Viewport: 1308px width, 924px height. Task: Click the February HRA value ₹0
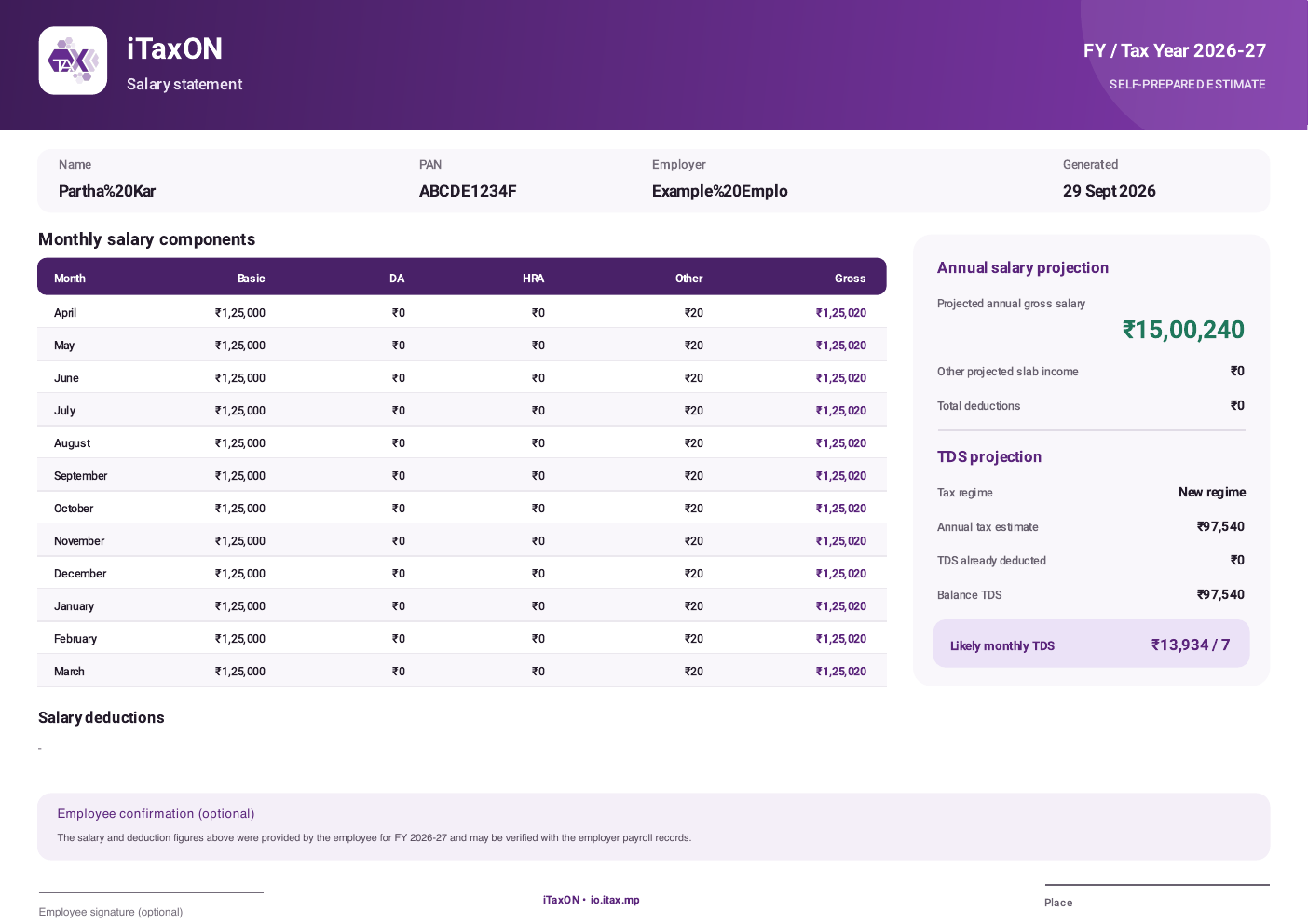(x=538, y=639)
